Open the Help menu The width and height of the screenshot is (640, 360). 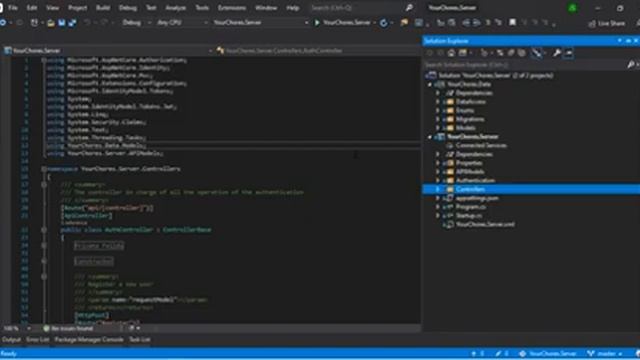click(293, 8)
